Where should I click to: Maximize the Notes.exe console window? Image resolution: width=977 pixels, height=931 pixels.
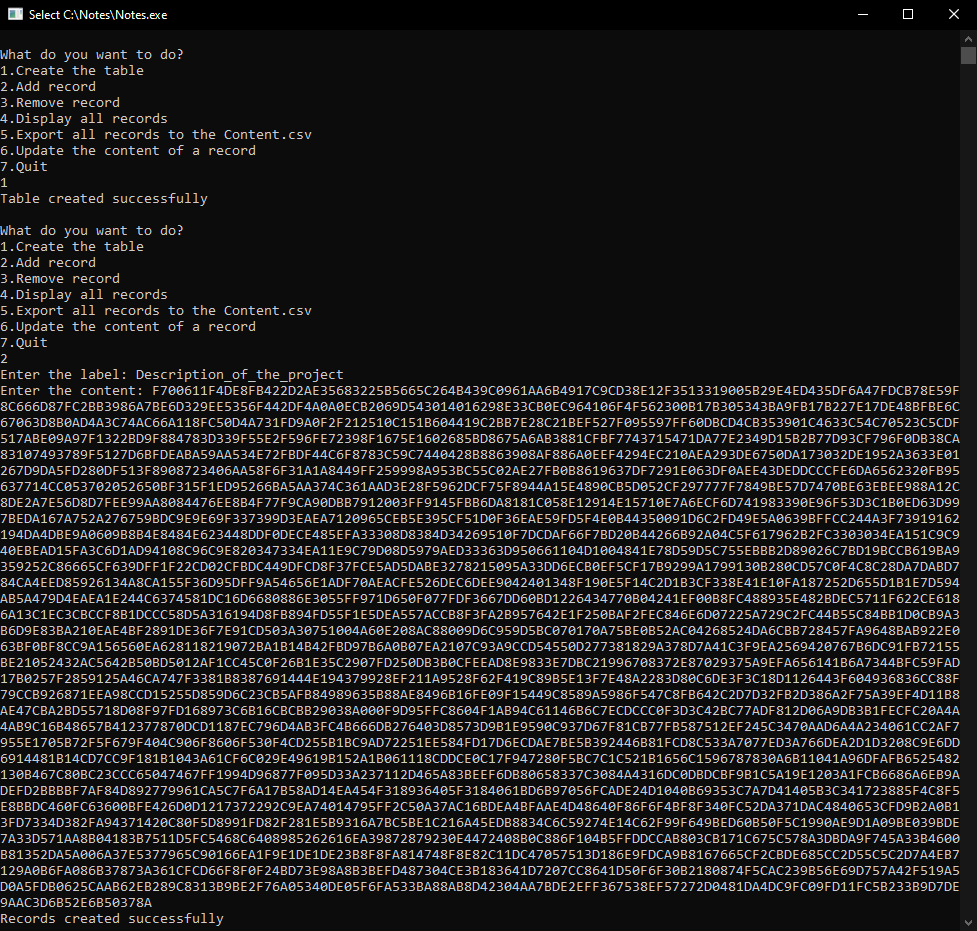pyautogui.click(x=908, y=14)
